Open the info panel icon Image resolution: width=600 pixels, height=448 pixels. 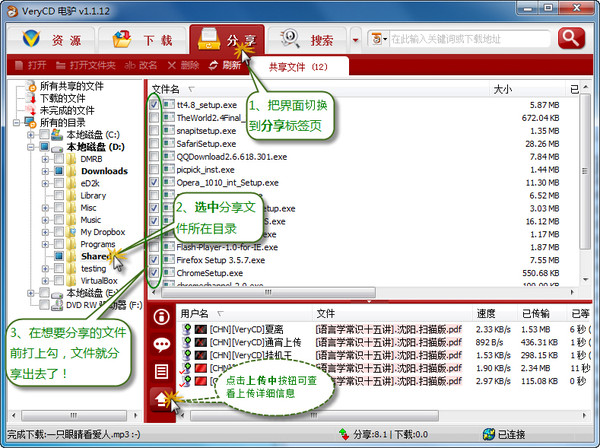pyautogui.click(x=161, y=317)
